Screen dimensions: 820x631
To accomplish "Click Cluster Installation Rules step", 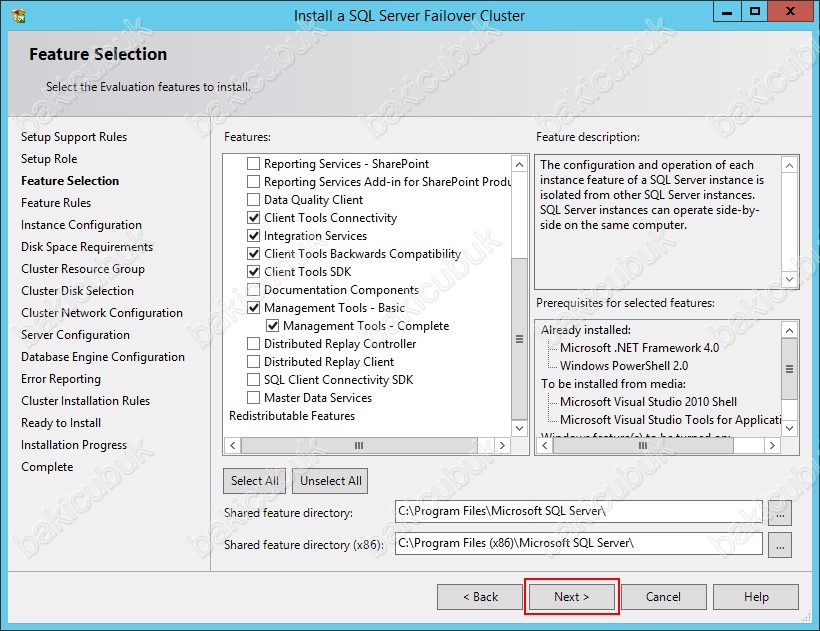I will click(85, 400).
